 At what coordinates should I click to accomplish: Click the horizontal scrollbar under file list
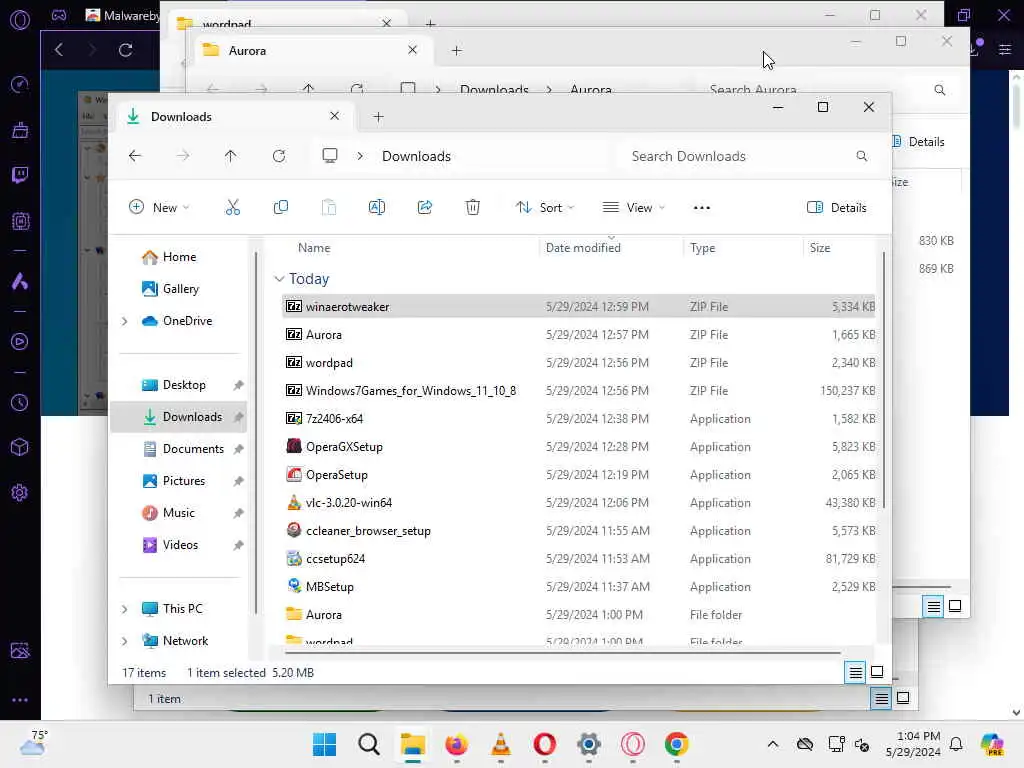[x=563, y=652]
